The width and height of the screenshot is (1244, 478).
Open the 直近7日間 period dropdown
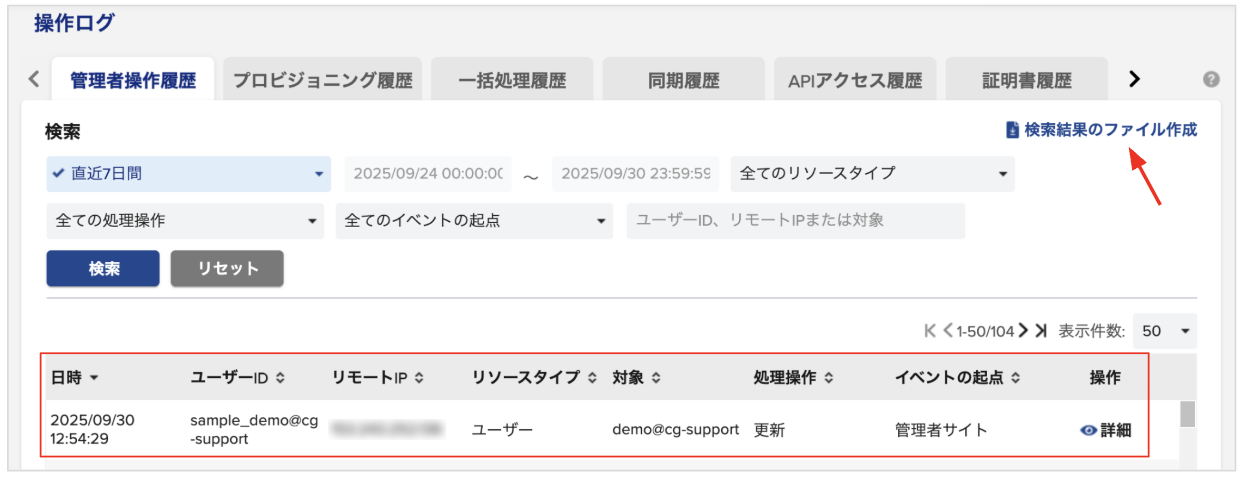(188, 173)
